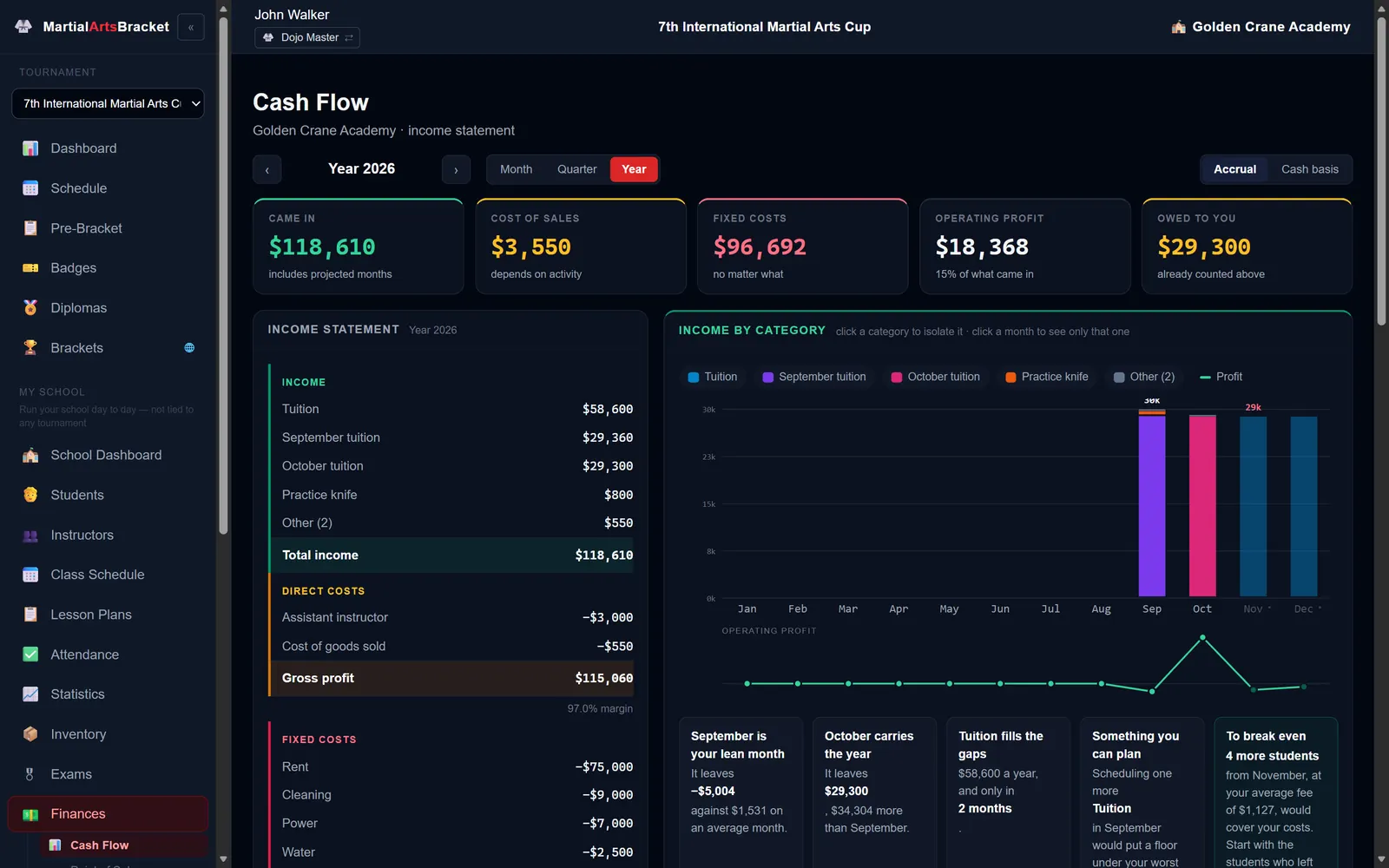Open Students icon in My School
Viewport: 1389px width, 868px height.
[30, 495]
